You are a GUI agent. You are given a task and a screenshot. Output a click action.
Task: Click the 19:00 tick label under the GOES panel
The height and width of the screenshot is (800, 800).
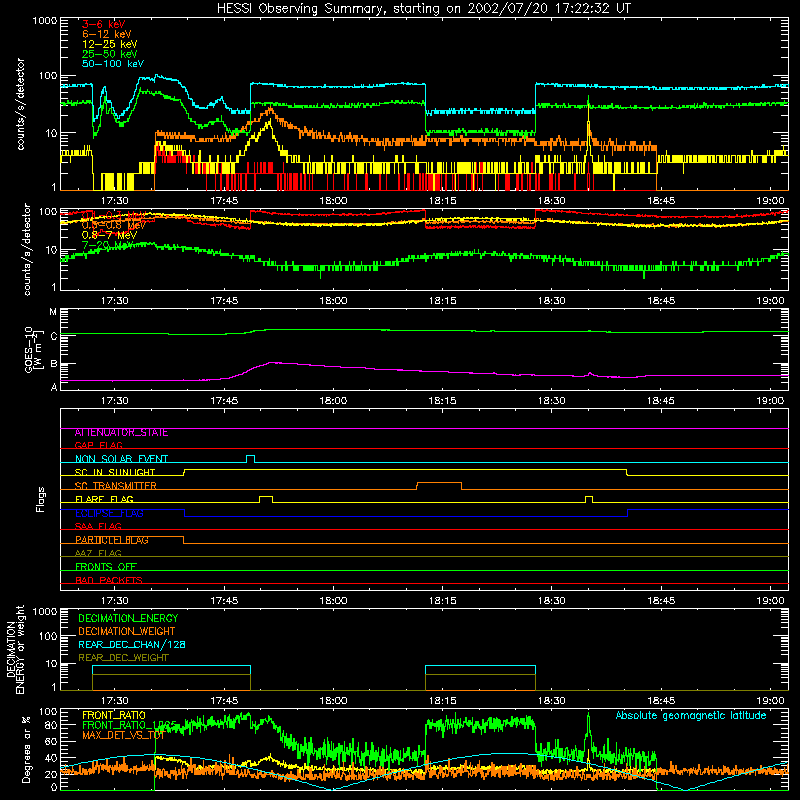point(770,401)
